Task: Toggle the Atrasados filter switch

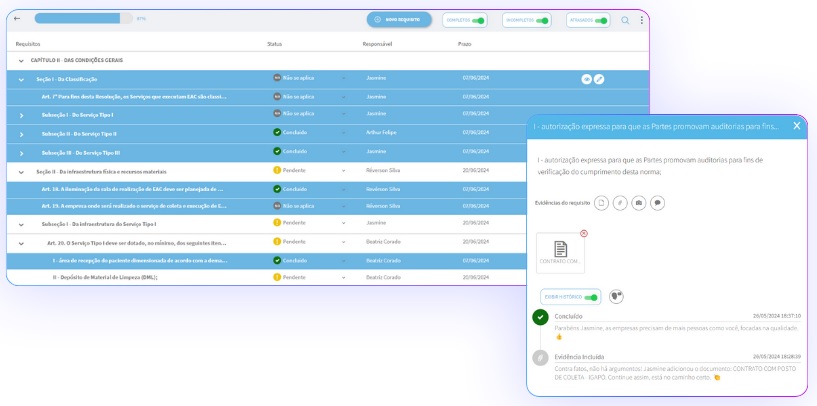Action: (602, 20)
